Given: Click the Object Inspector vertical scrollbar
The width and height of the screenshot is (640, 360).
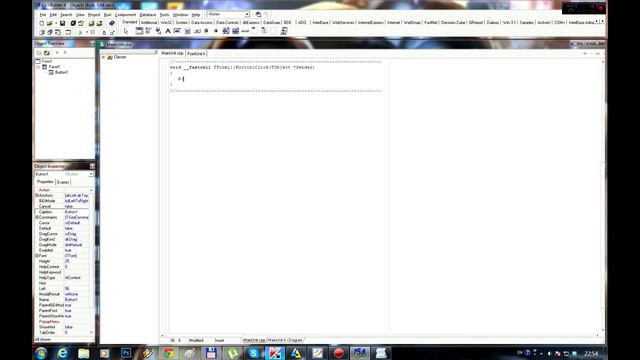Looking at the screenshot, I should point(91,261).
